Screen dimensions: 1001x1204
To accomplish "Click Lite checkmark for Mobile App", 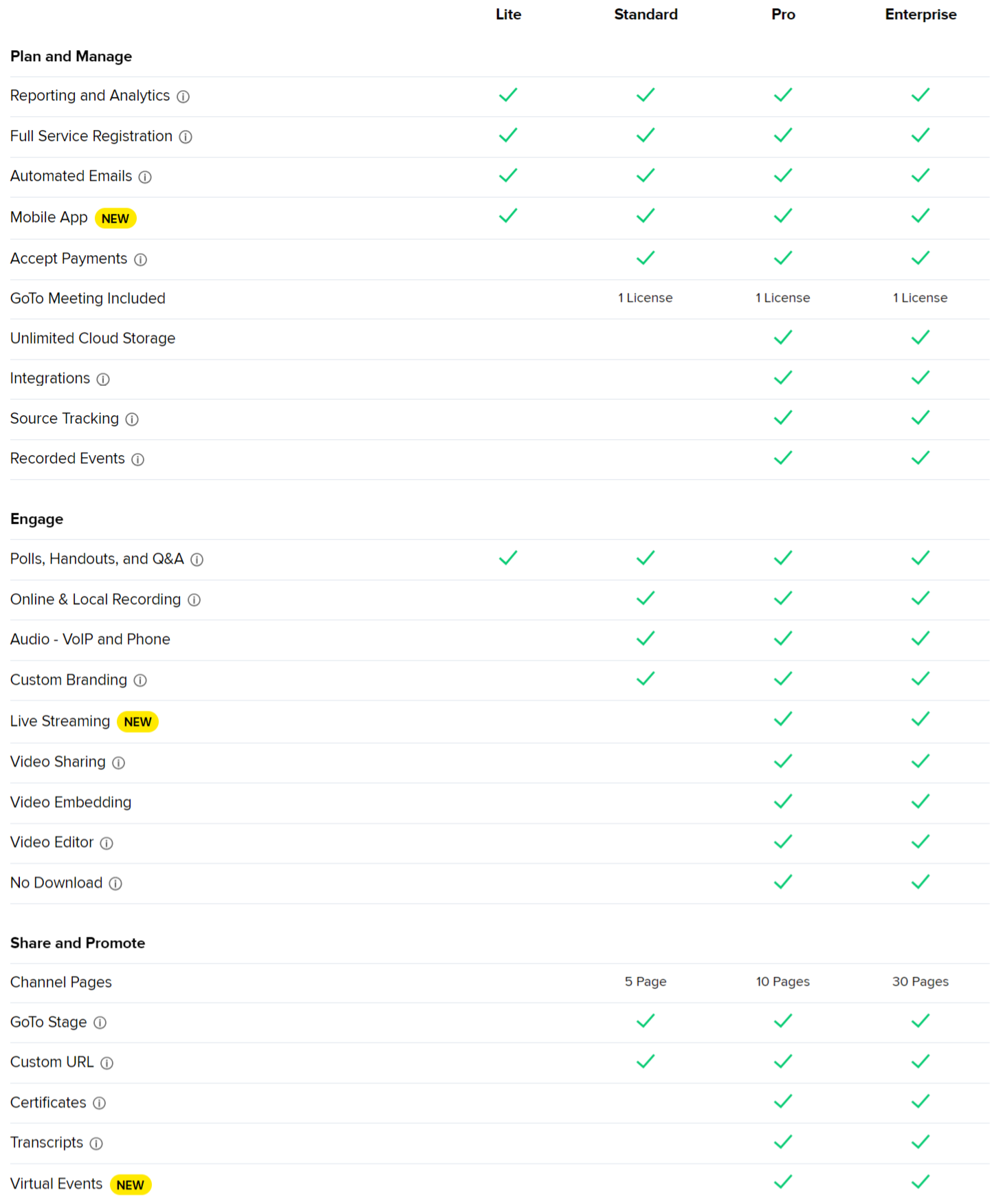I will (508, 216).
